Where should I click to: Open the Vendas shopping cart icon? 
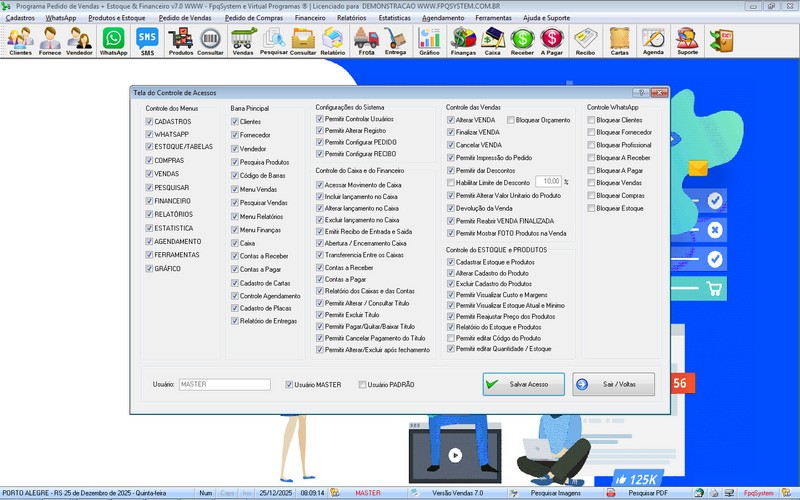pyautogui.click(x=243, y=41)
